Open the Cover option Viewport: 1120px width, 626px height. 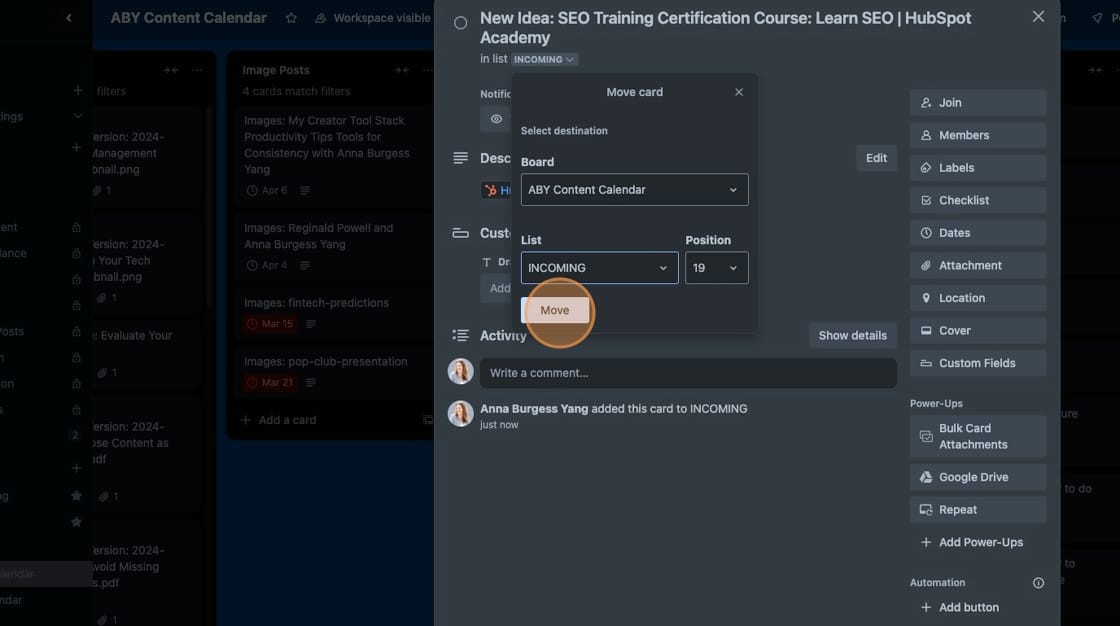click(976, 330)
